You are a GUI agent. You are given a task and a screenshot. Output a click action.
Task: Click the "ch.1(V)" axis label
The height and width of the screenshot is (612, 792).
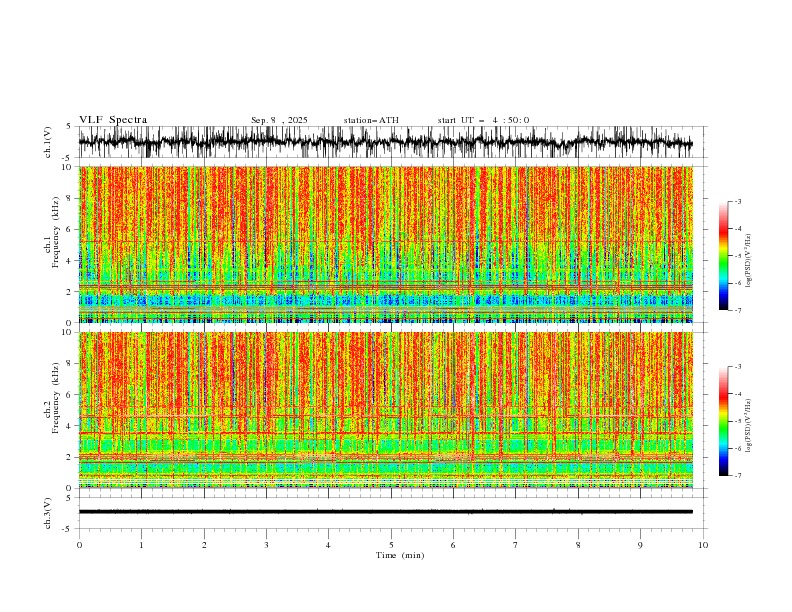[48, 142]
